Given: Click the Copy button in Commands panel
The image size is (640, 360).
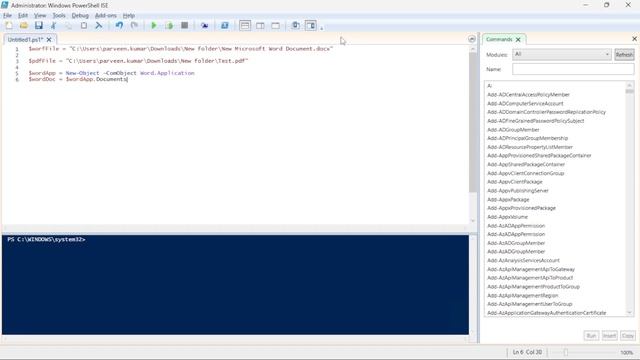Looking at the screenshot, I should coord(628,336).
